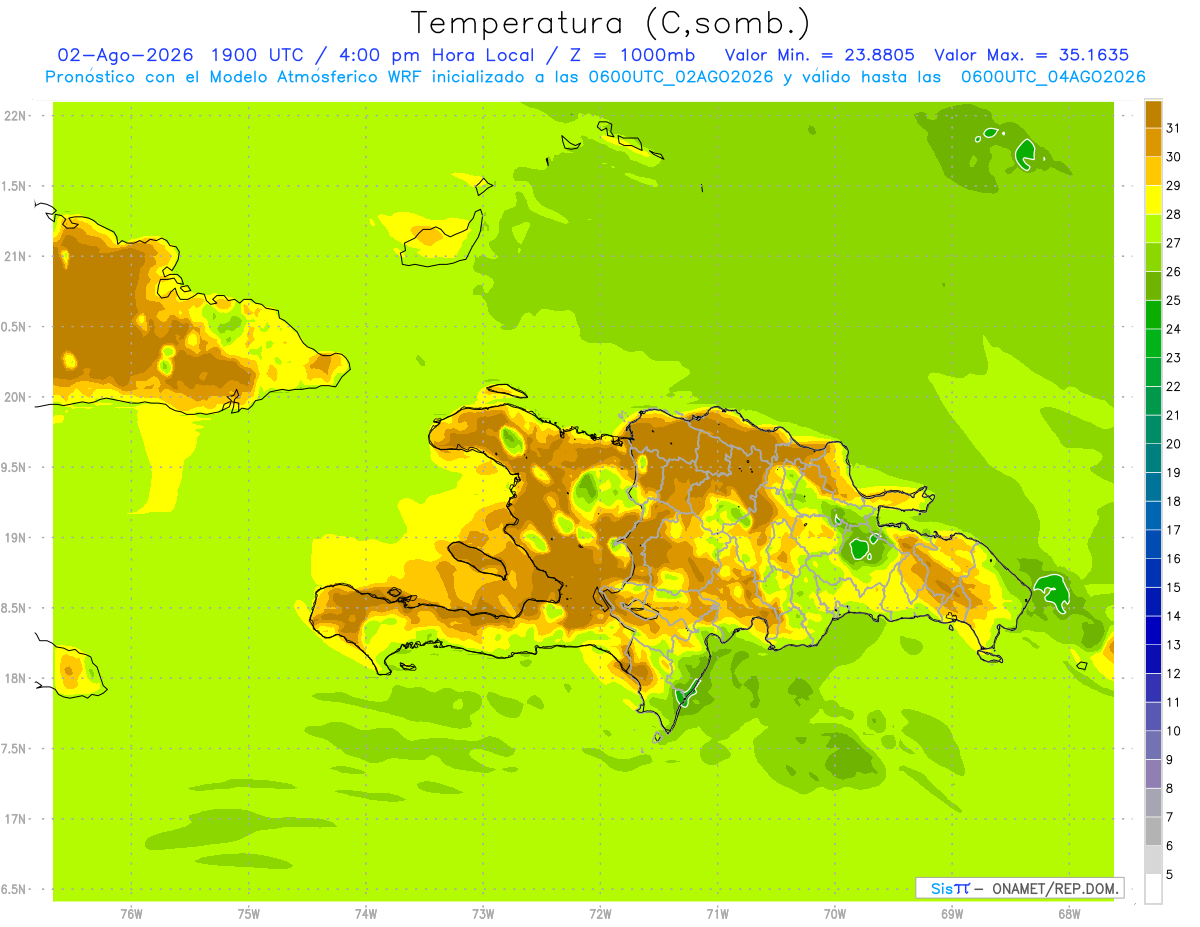Screen dimensions: 1200x927
Task: Click legend value '20' on color bar
Action: click(x=1173, y=444)
